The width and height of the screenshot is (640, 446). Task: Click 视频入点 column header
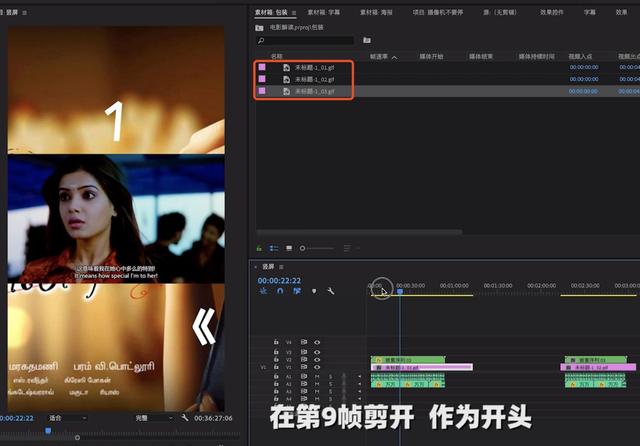[580, 56]
